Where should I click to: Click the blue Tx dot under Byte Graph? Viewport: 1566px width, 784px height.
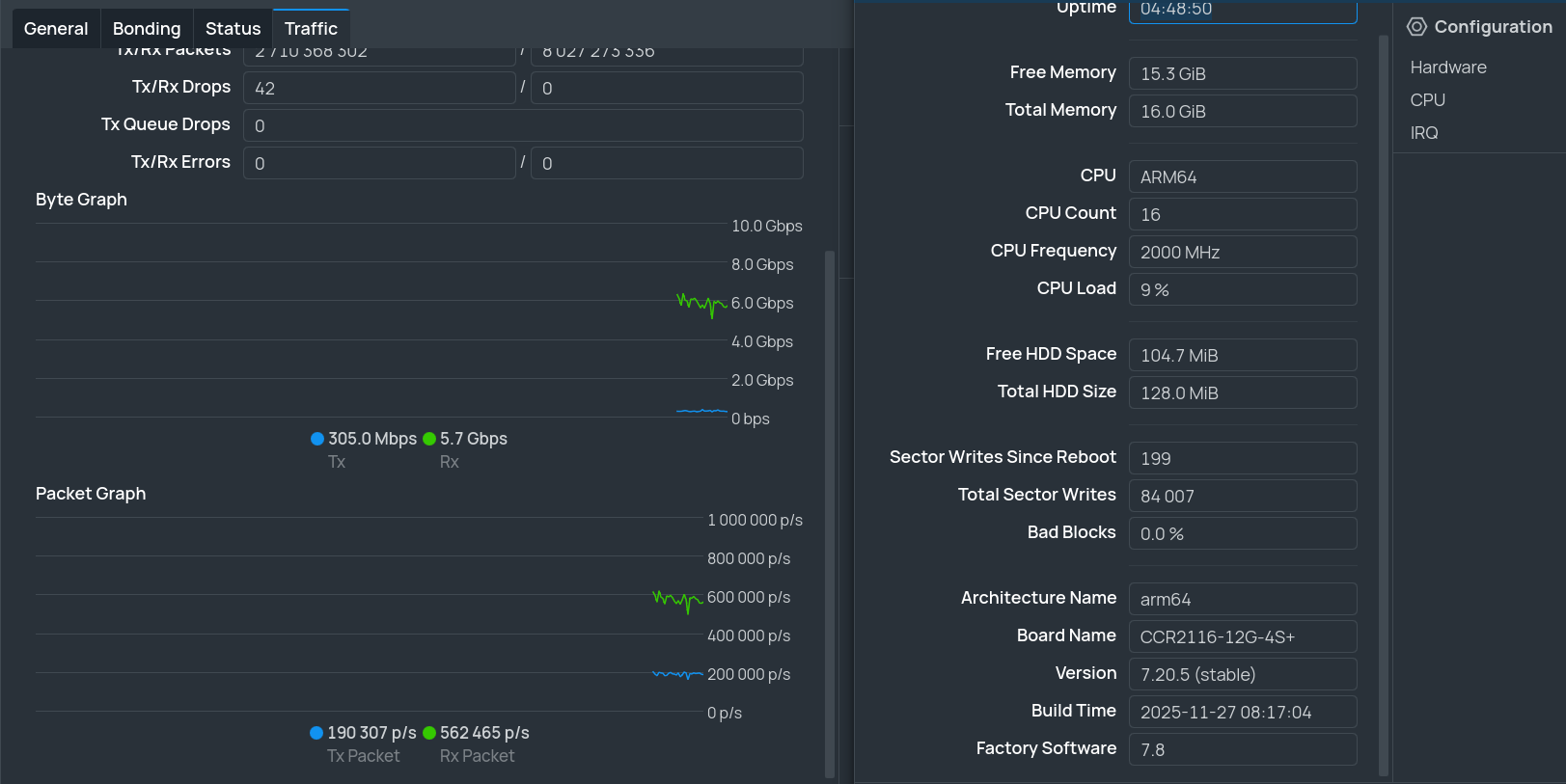coord(317,439)
